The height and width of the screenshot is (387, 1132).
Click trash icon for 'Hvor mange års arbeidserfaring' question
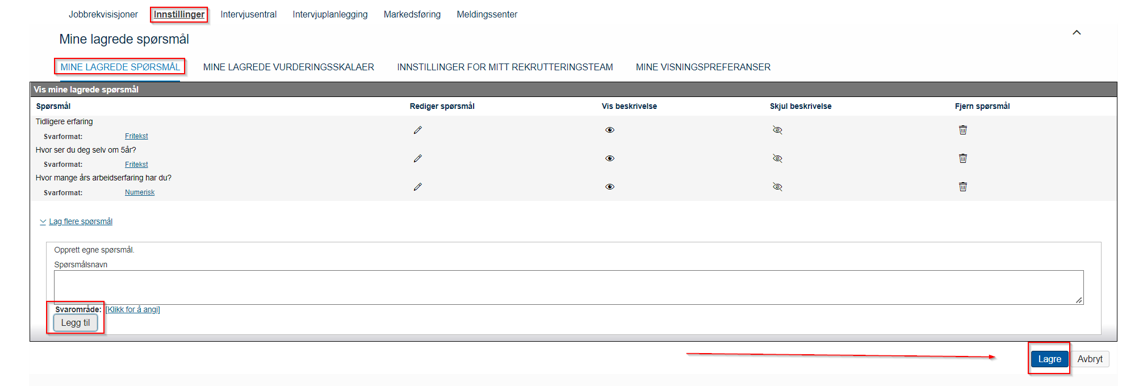coord(962,186)
